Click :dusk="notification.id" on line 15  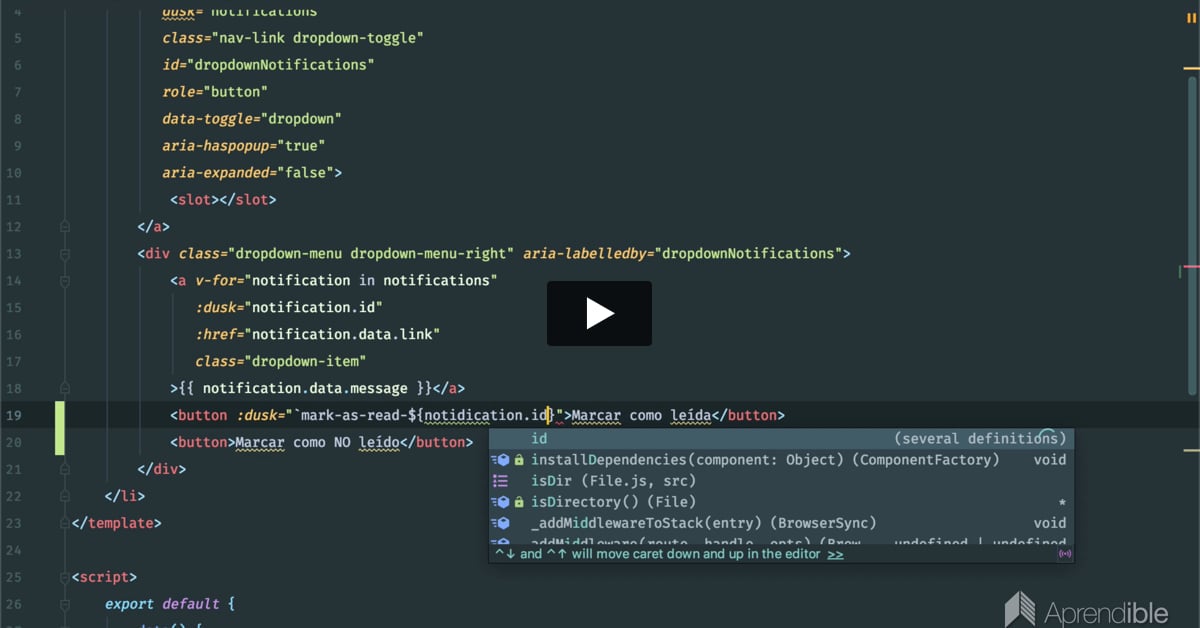click(289, 308)
